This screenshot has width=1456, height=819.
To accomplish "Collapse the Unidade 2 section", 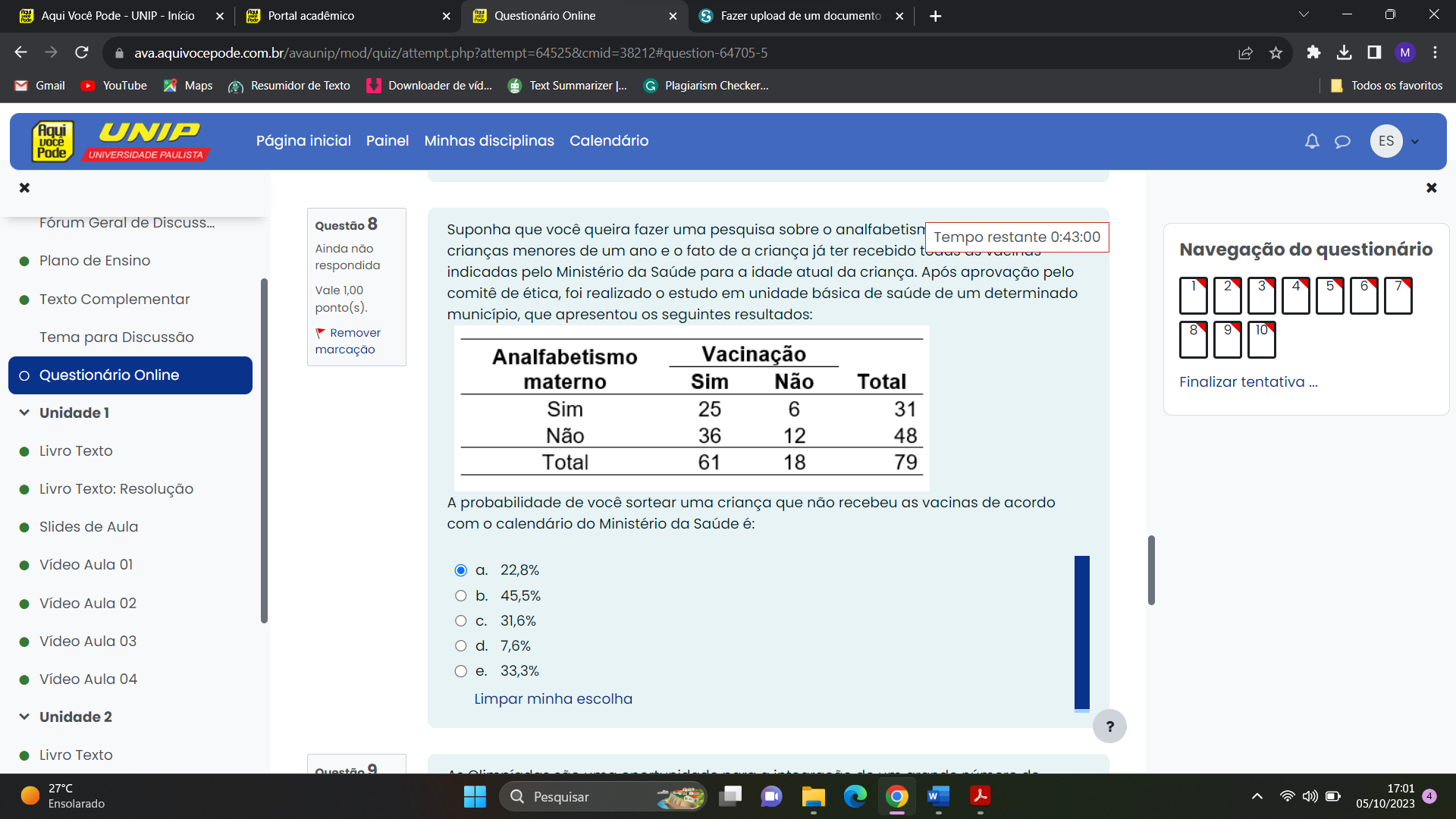I will coord(24,717).
